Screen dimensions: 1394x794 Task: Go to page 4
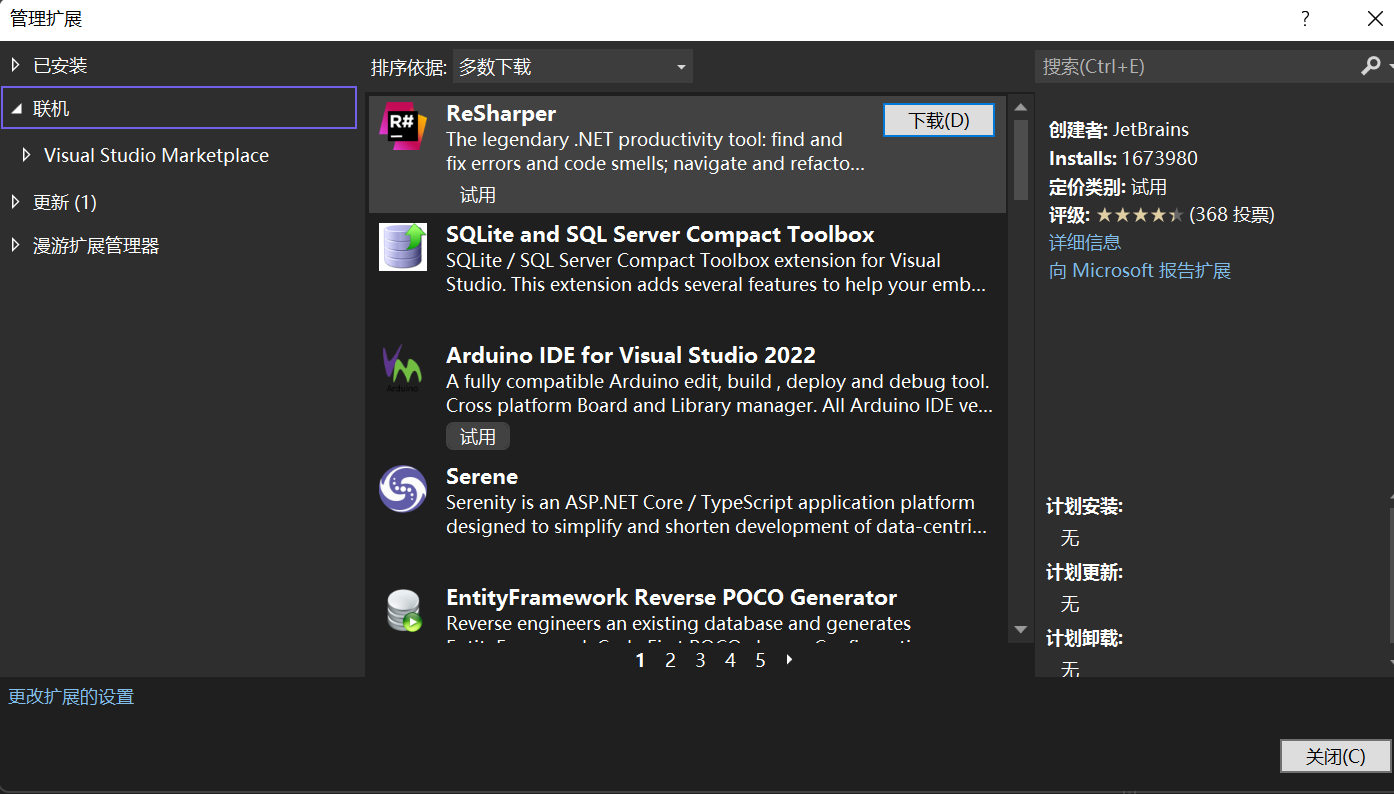tap(730, 660)
